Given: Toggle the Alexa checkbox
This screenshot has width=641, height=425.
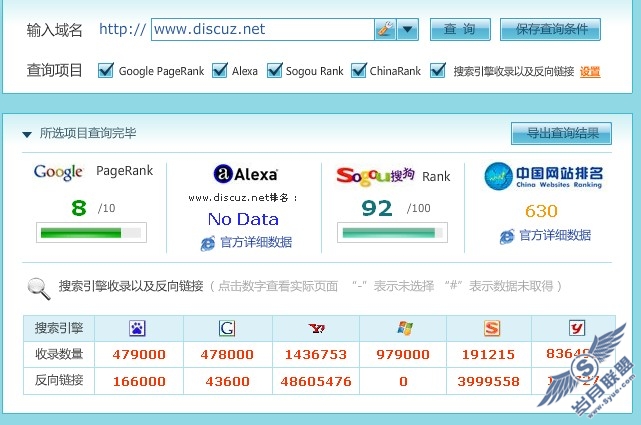Looking at the screenshot, I should (220, 70).
